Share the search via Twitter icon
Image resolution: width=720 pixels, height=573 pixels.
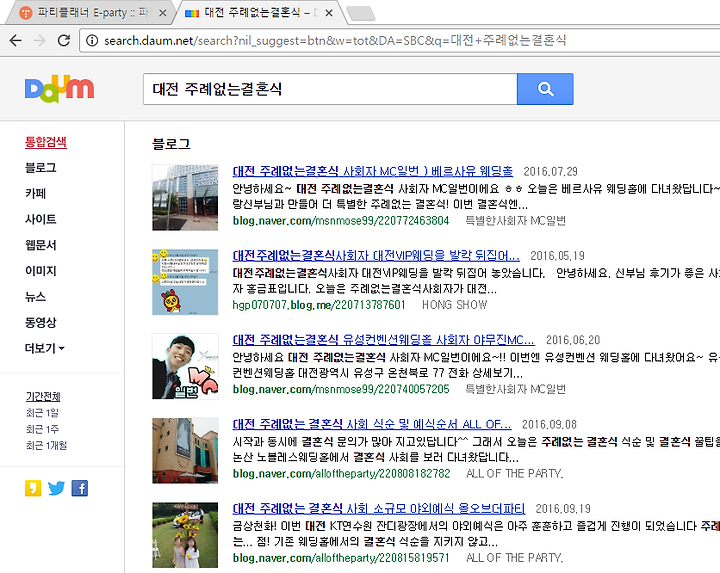tap(56, 488)
